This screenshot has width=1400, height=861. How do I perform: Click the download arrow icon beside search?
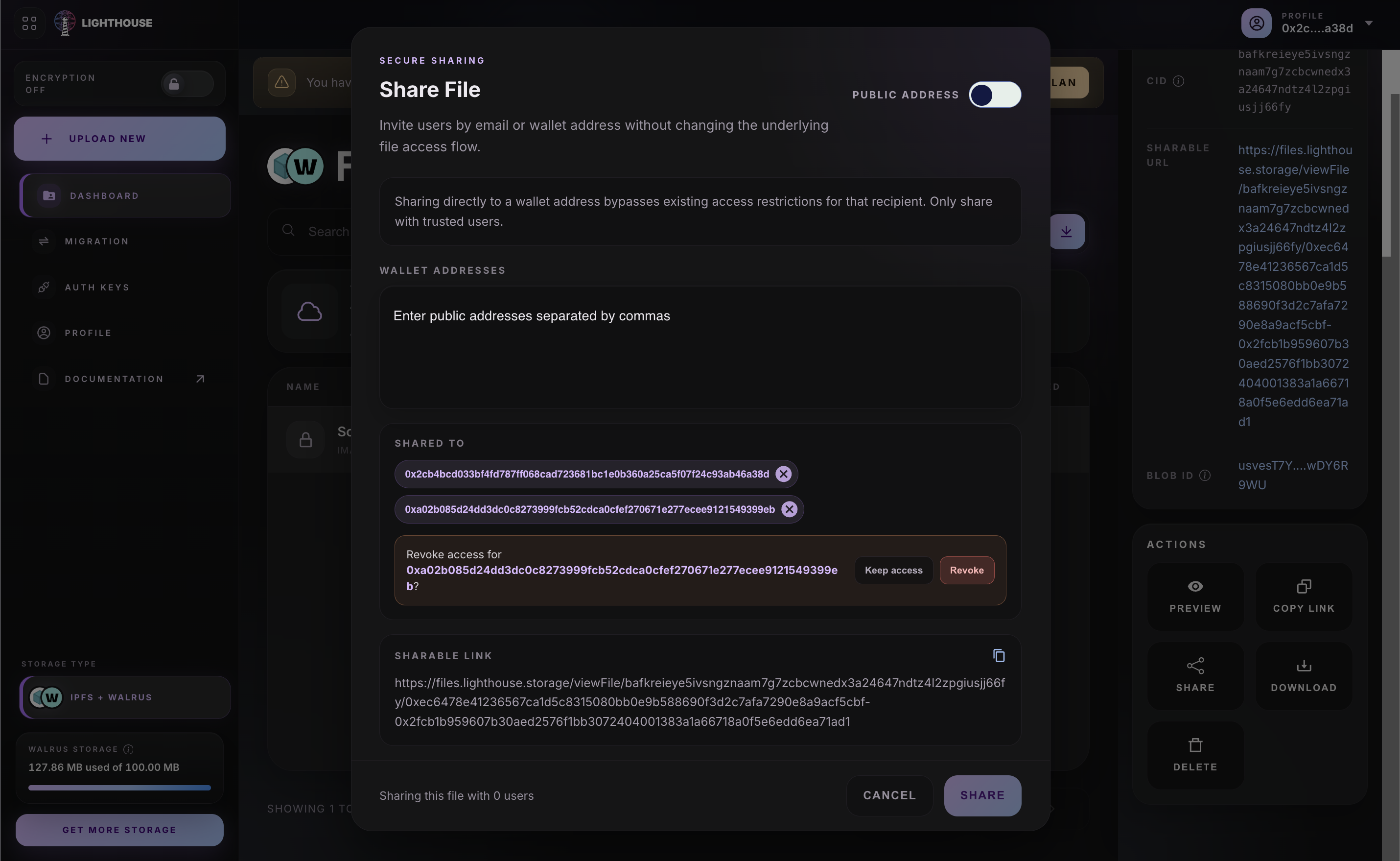coord(1066,231)
